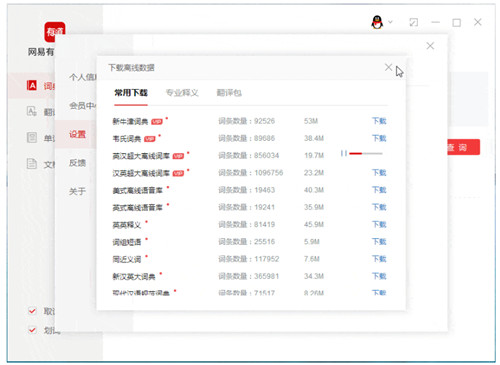This screenshot has width=500, height=365.
Task: Click the 45.9M file size
Action: (x=314, y=224)
